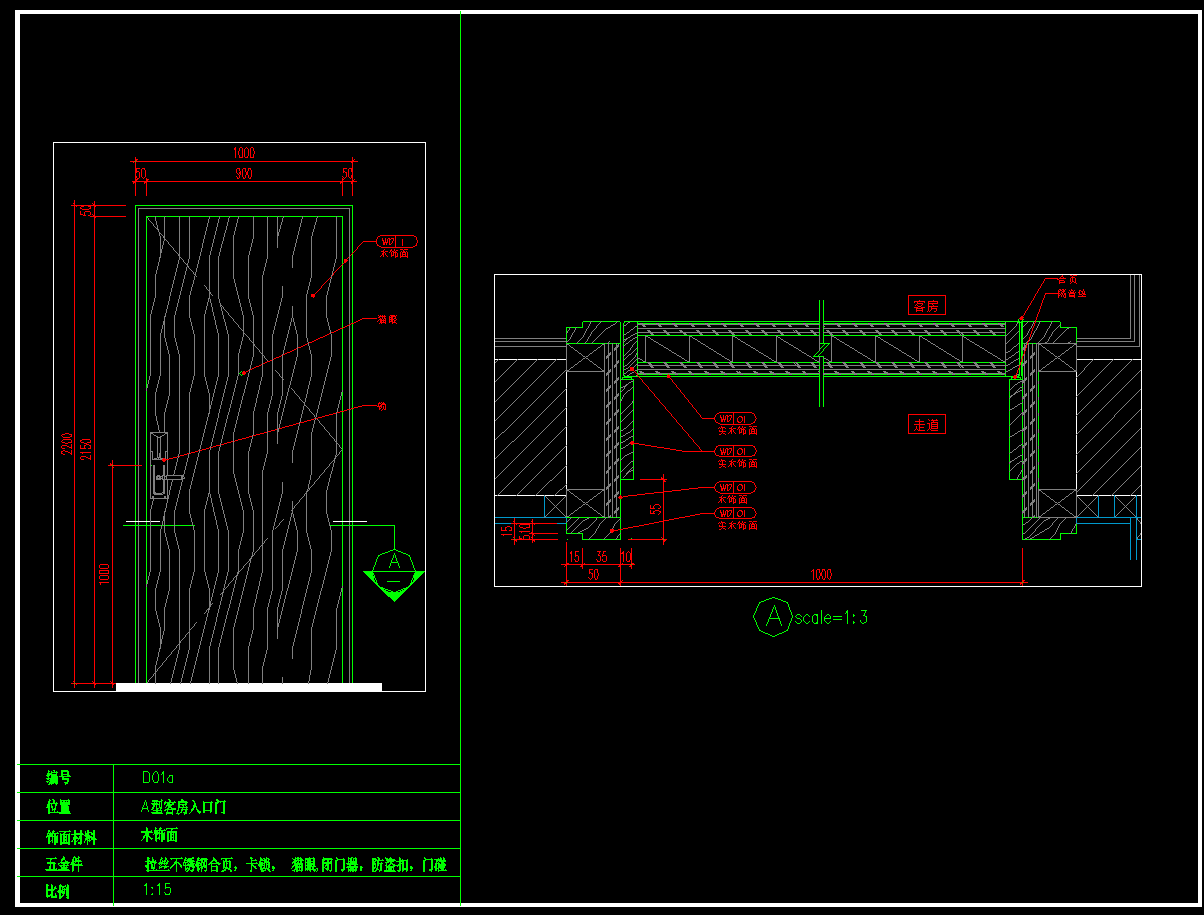This screenshot has height=915, width=1204.
Task: Click the 客房 room label box
Action: coord(927,305)
